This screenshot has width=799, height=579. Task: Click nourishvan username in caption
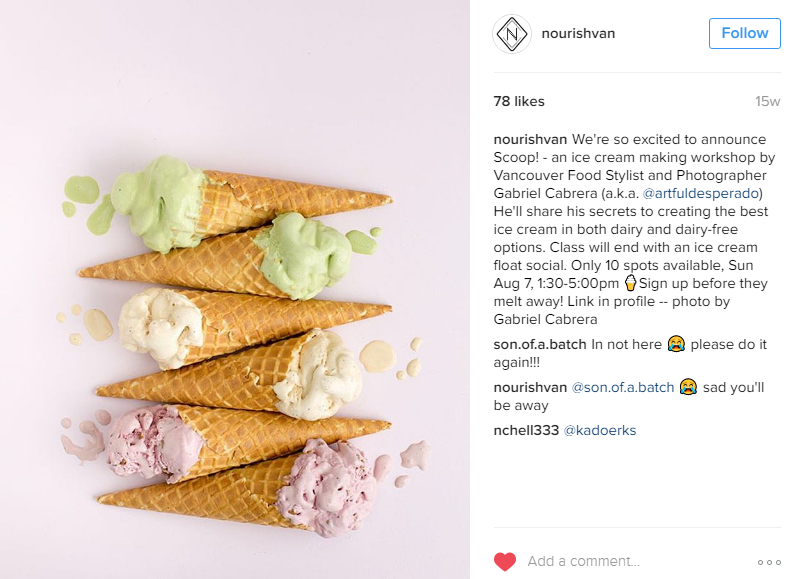[x=530, y=140]
